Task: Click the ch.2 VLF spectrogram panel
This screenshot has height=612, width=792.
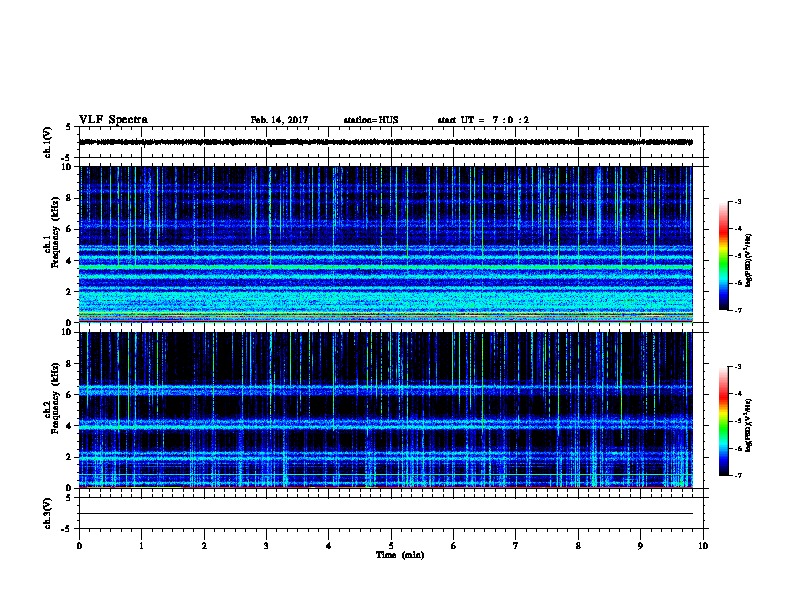Action: (386, 410)
